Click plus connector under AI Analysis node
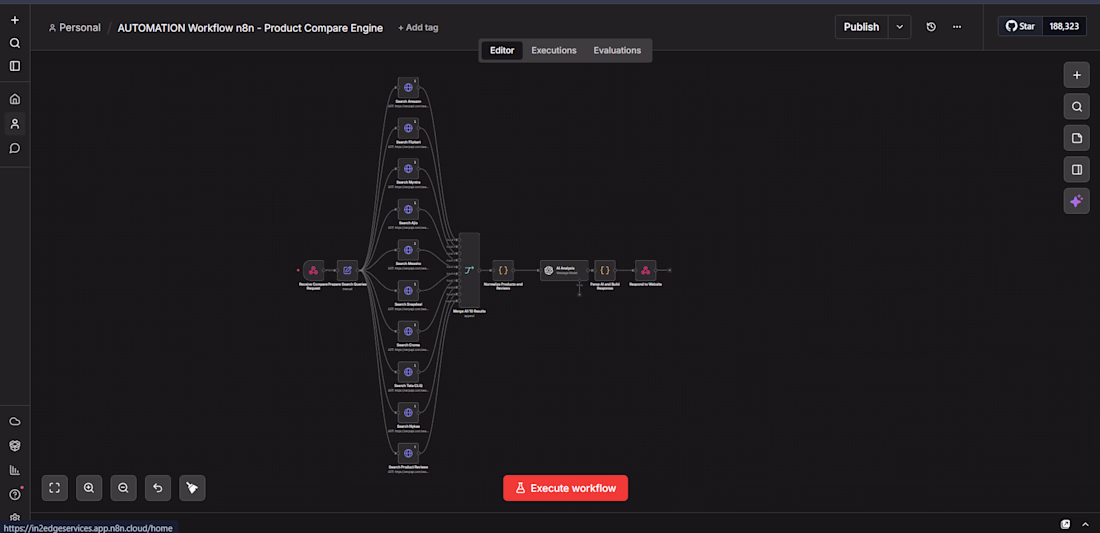Screen dimensions: 1100x533 click(x=579, y=295)
